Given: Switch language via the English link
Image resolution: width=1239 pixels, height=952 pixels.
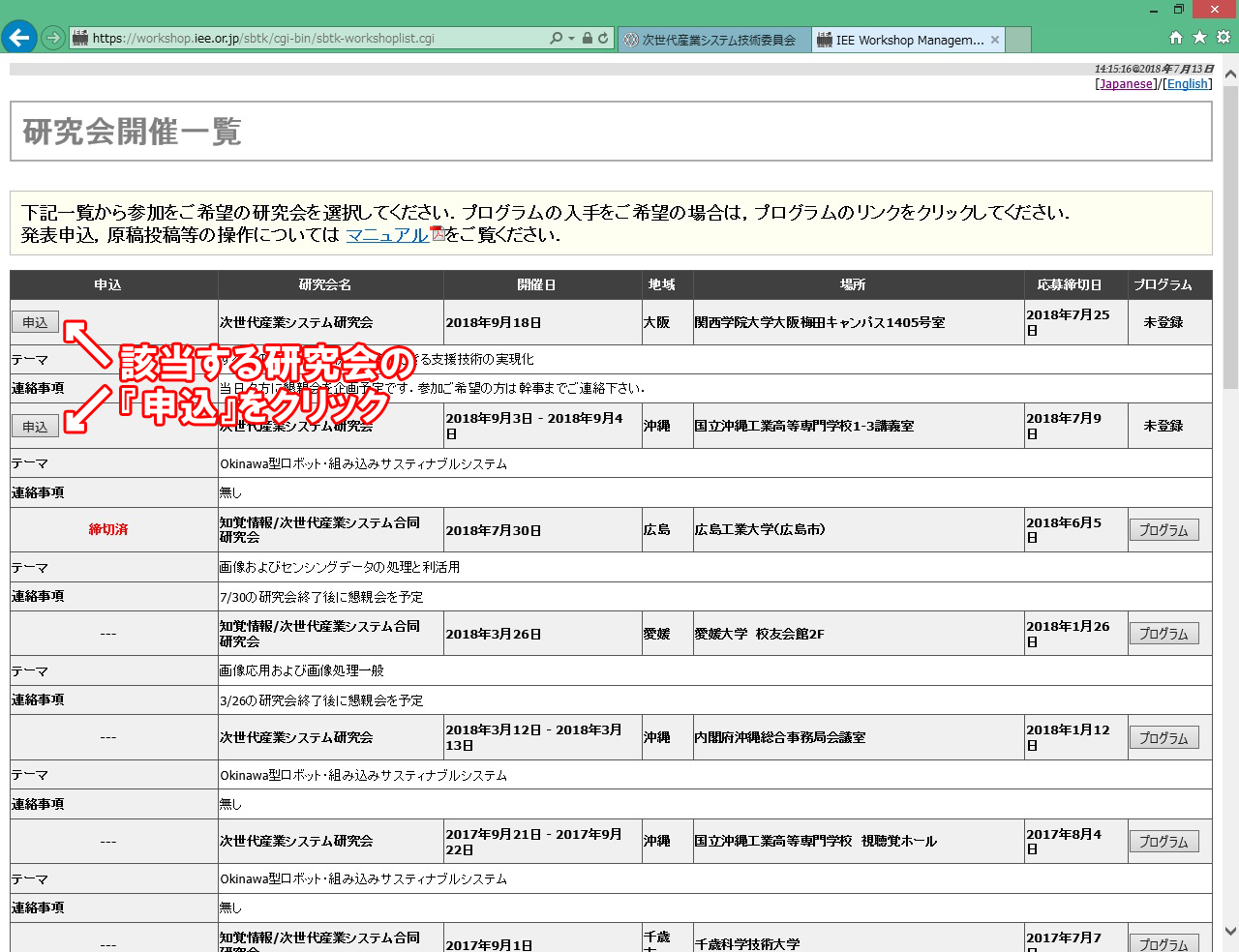Looking at the screenshot, I should [1187, 84].
